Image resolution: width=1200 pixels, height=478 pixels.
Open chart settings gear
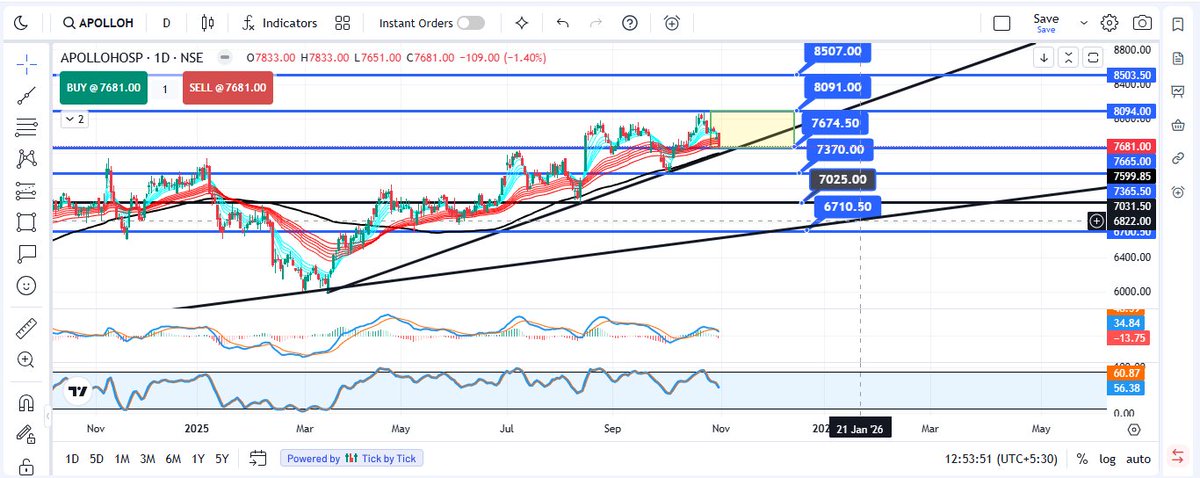pos(1109,22)
